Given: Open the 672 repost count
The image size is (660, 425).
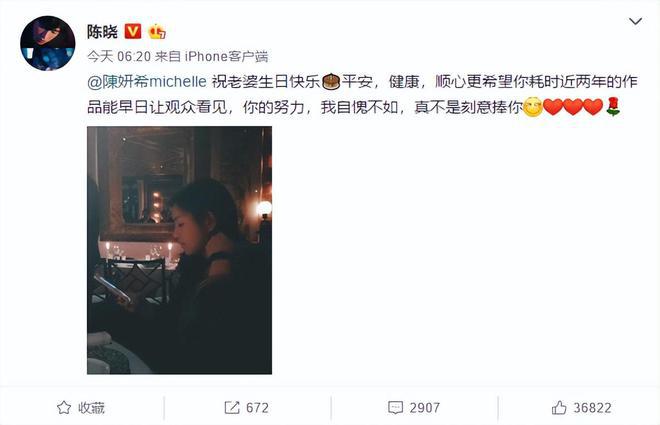Looking at the screenshot, I should click(257, 408).
